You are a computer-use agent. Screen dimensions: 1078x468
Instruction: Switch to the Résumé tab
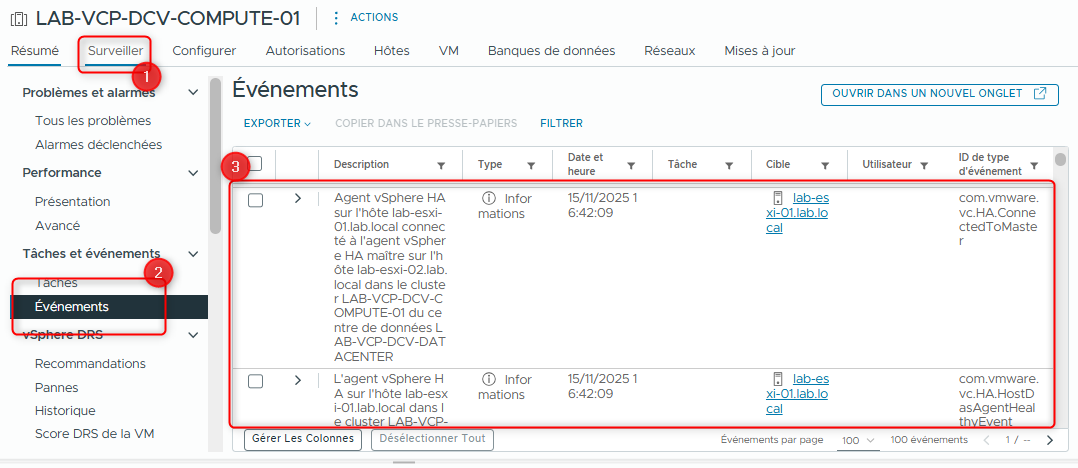click(x=35, y=51)
